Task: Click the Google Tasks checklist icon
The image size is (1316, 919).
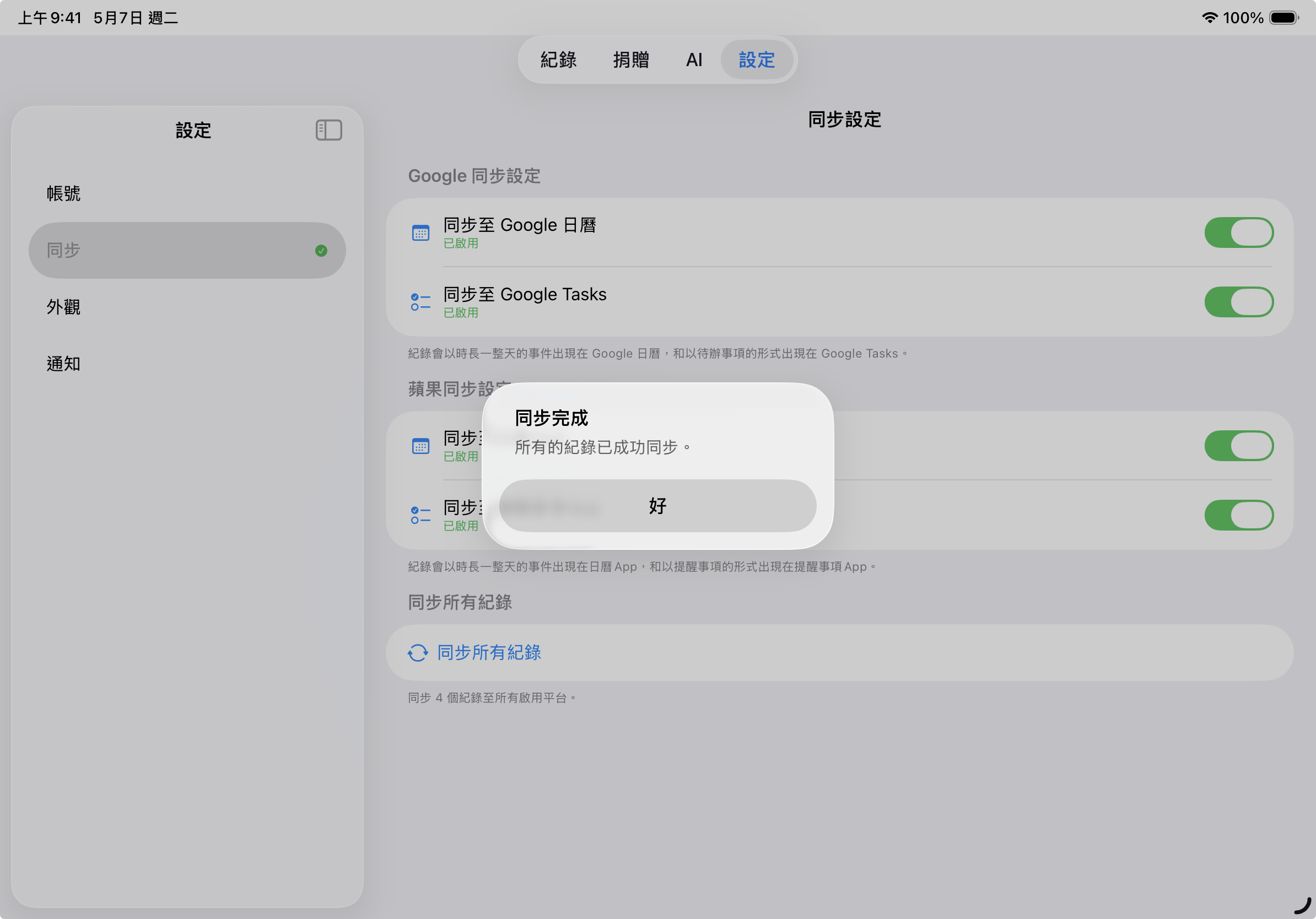Action: pos(420,302)
